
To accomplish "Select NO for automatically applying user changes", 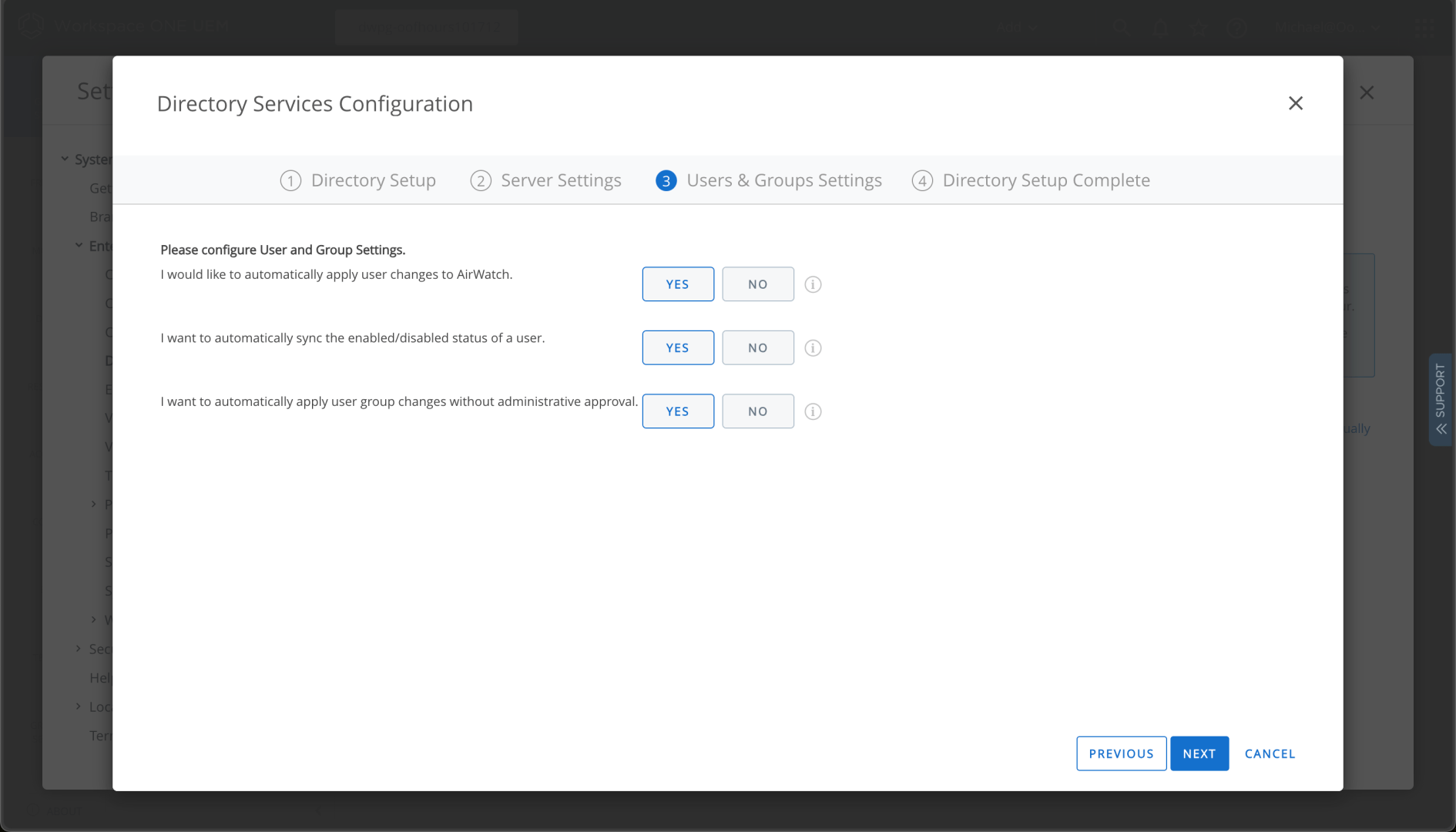I will [757, 284].
